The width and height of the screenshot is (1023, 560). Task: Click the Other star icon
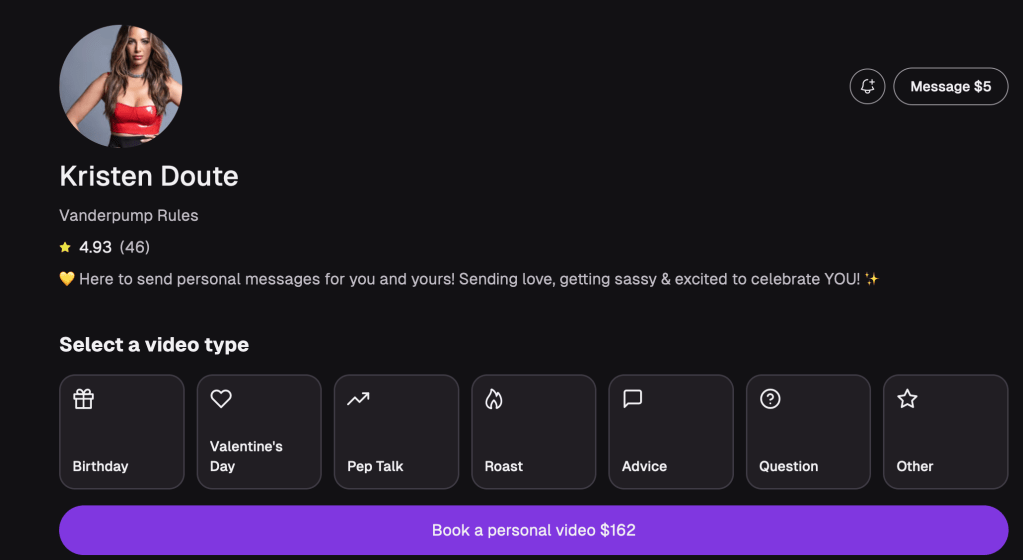pos(907,399)
